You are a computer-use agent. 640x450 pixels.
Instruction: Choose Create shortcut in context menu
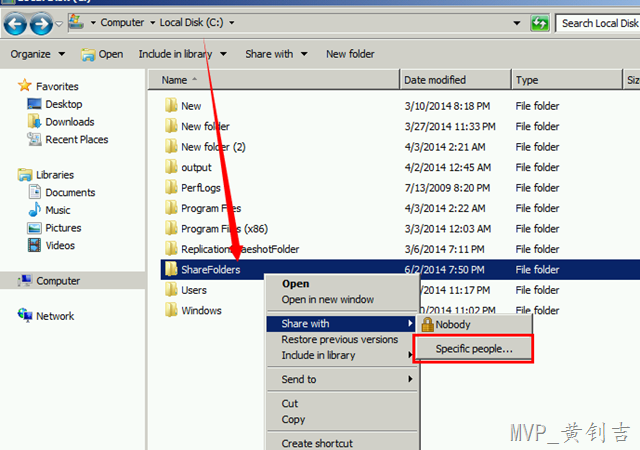tap(342, 443)
